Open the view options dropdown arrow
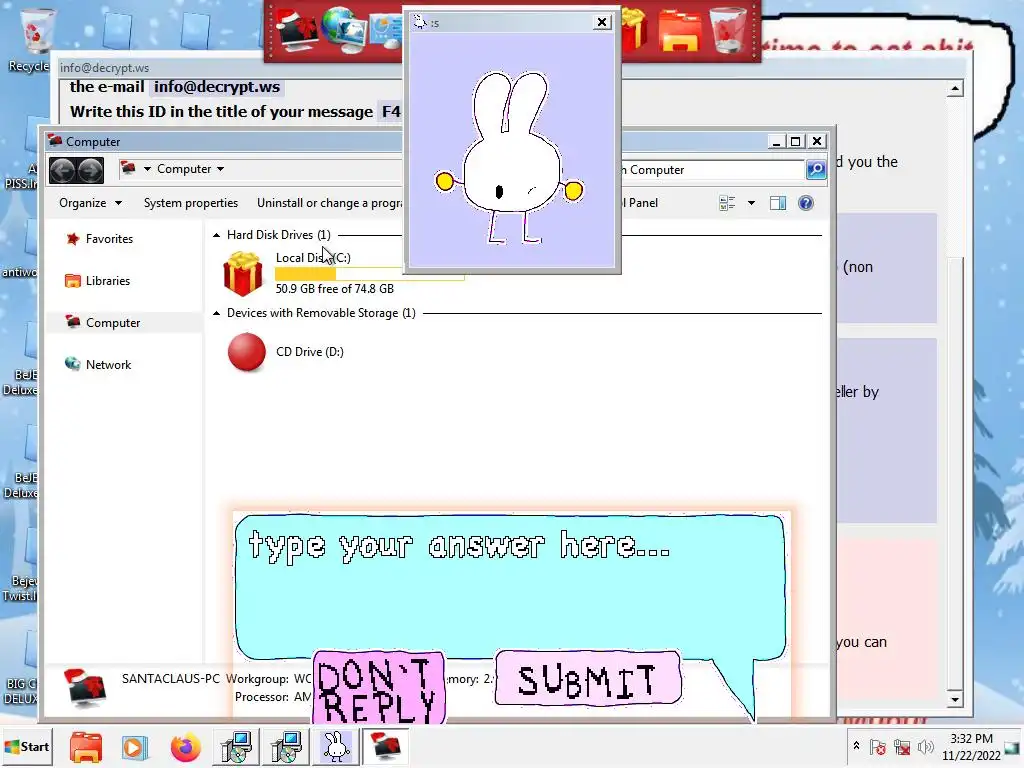1024x768 pixels. pyautogui.click(x=752, y=203)
